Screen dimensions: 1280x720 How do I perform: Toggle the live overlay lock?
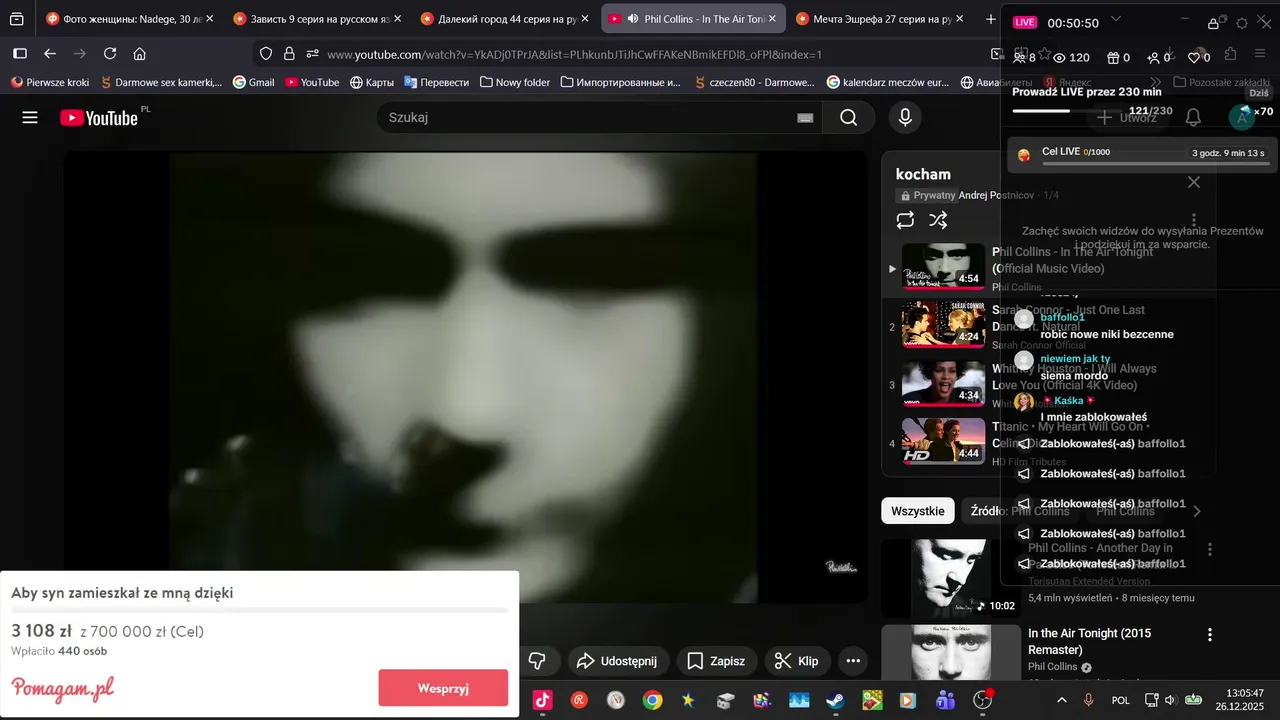coord(1213,23)
